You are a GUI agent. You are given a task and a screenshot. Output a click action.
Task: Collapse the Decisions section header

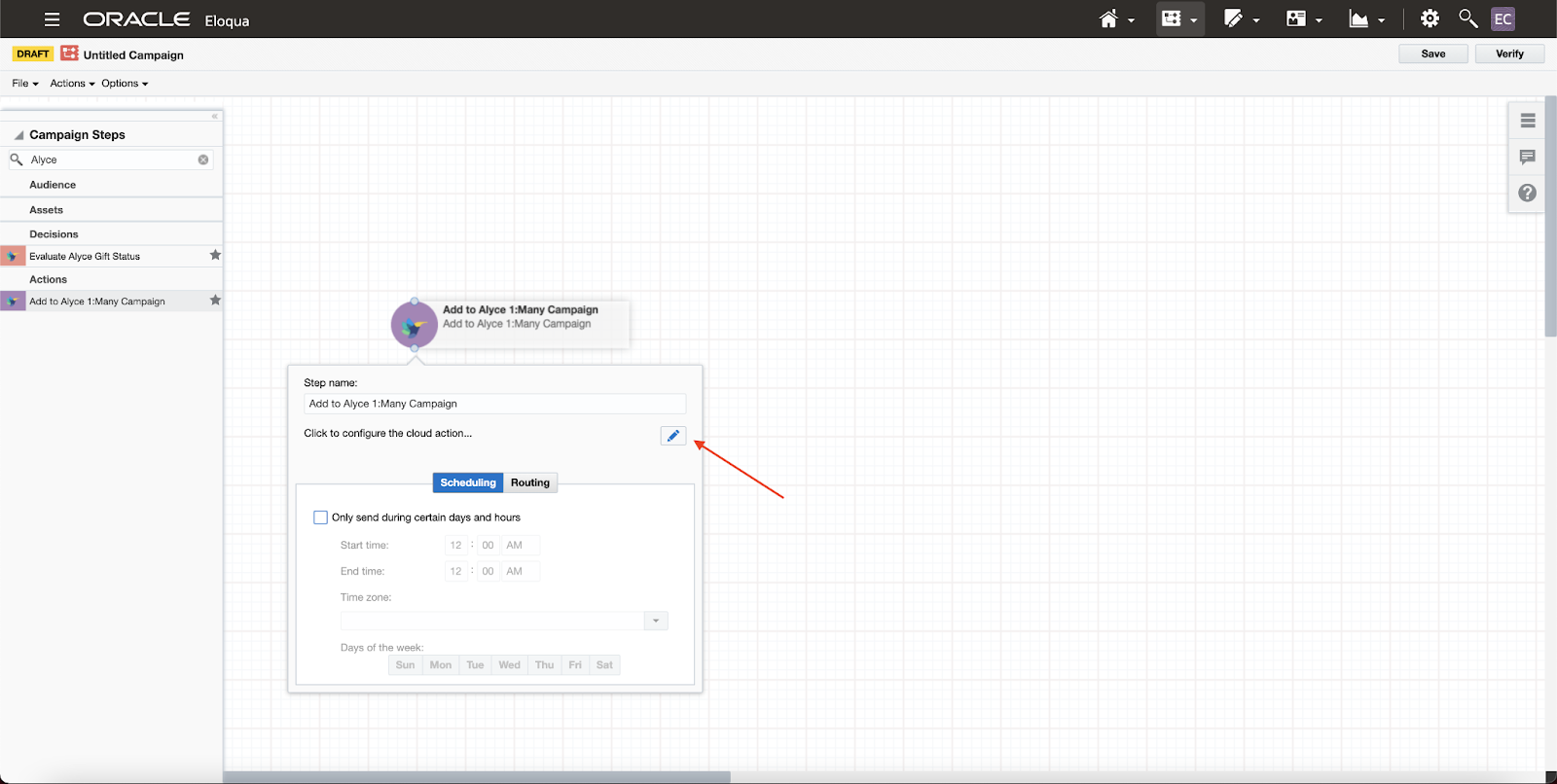[x=54, y=234]
